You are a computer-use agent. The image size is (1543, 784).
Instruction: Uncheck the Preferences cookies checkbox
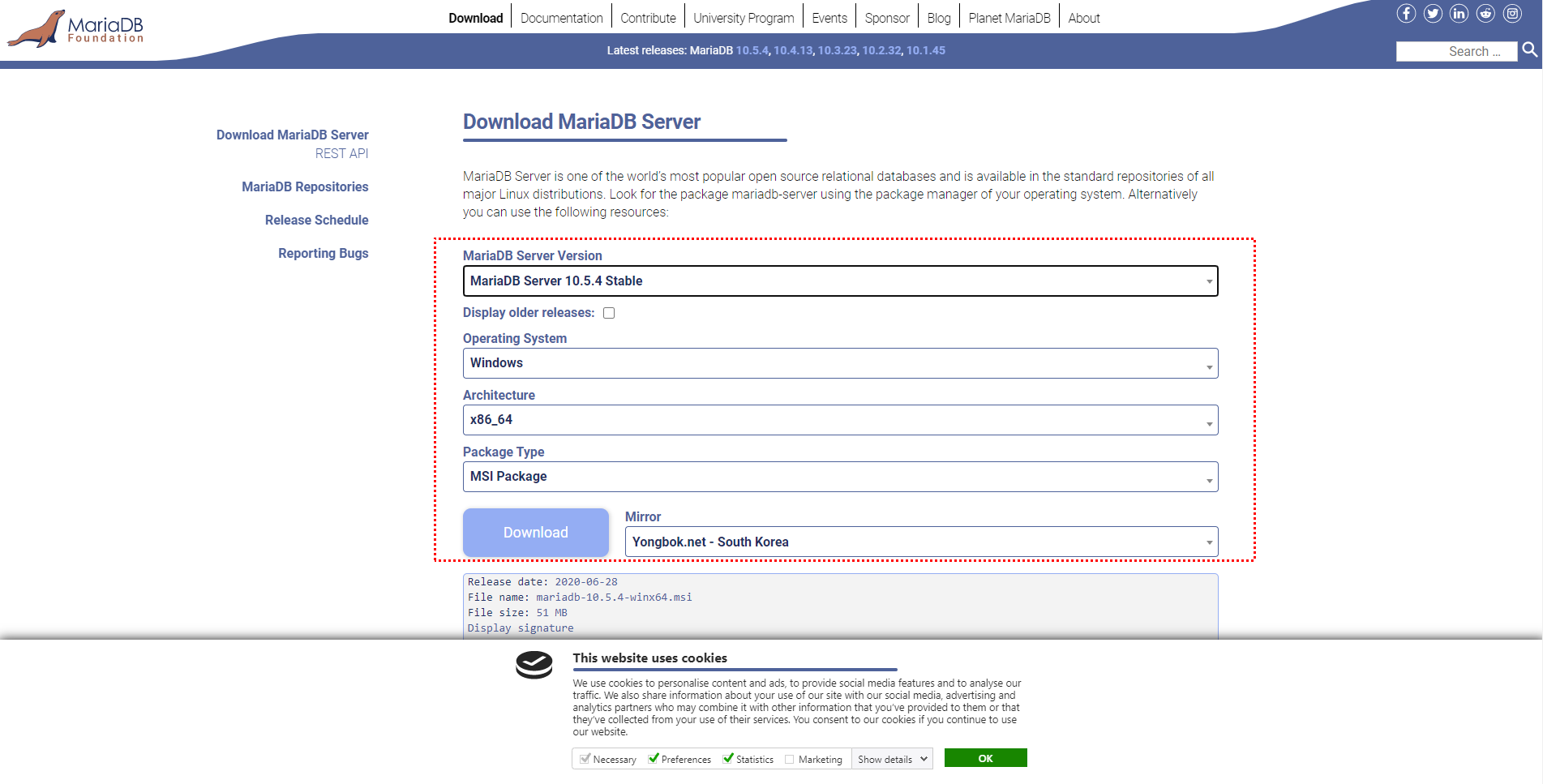pyautogui.click(x=654, y=759)
